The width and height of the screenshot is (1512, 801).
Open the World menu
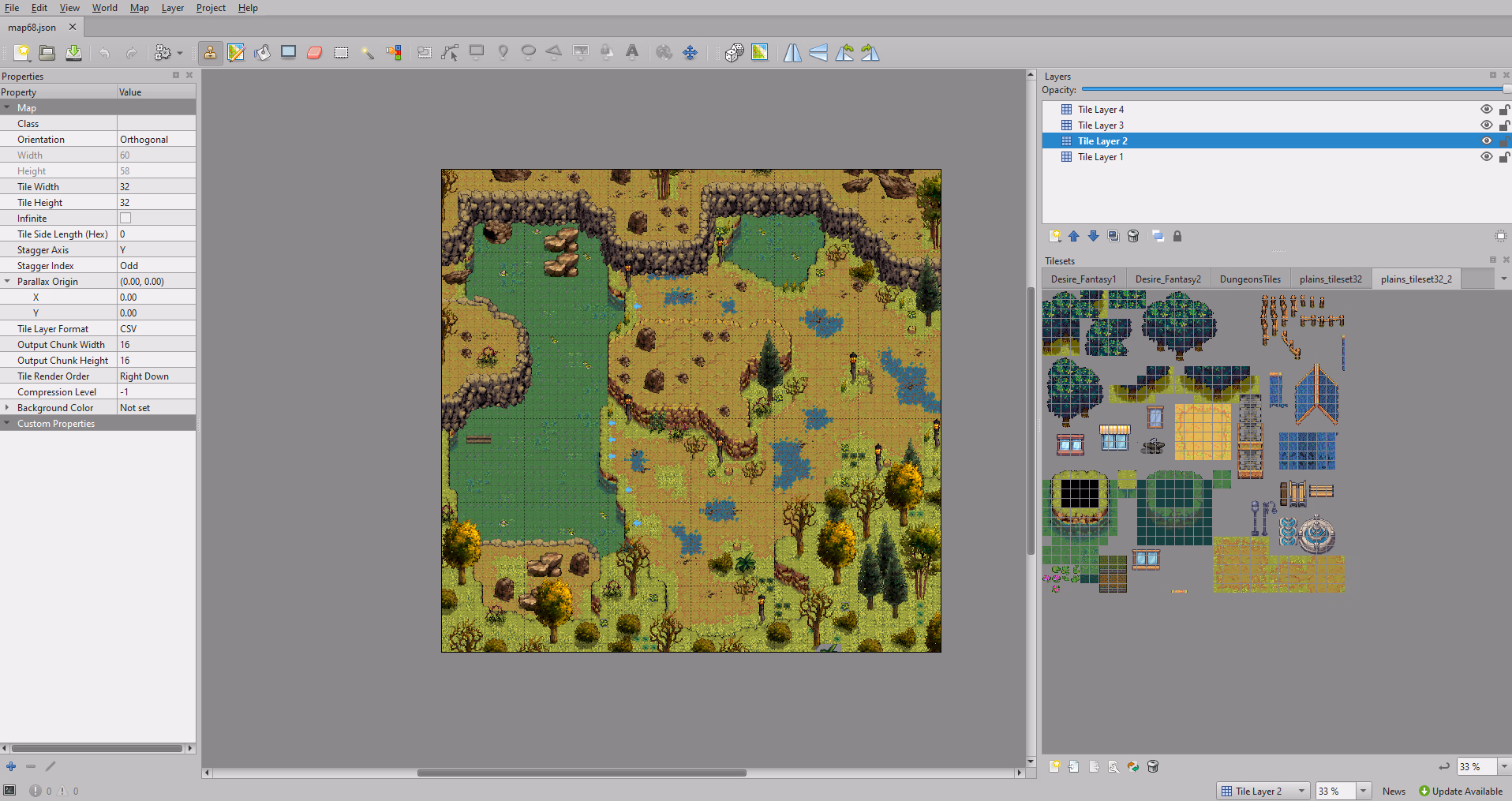(x=104, y=8)
